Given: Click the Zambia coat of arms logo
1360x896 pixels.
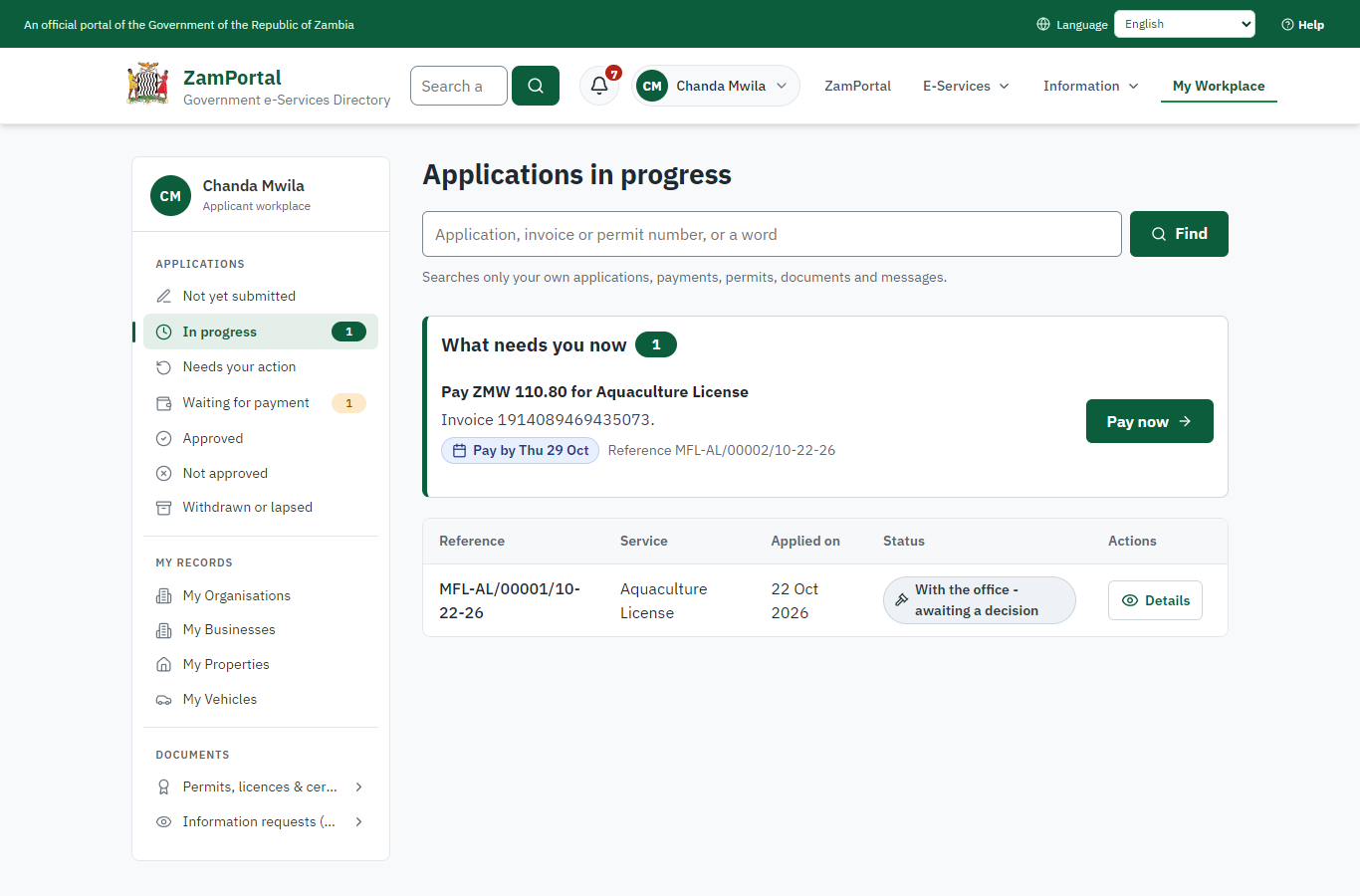Looking at the screenshot, I should (x=148, y=85).
